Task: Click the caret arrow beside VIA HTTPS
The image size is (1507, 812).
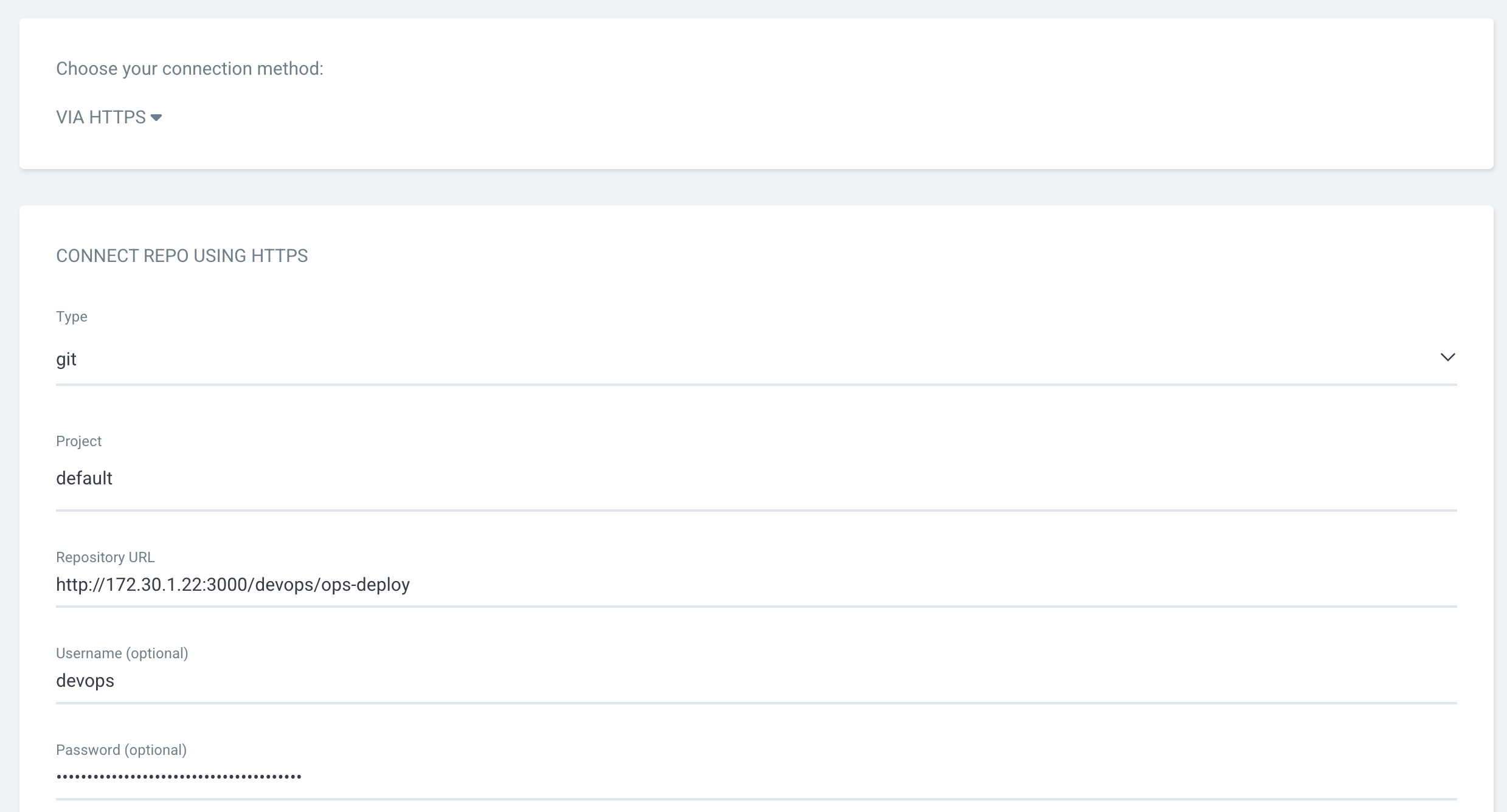Action: pyautogui.click(x=156, y=118)
